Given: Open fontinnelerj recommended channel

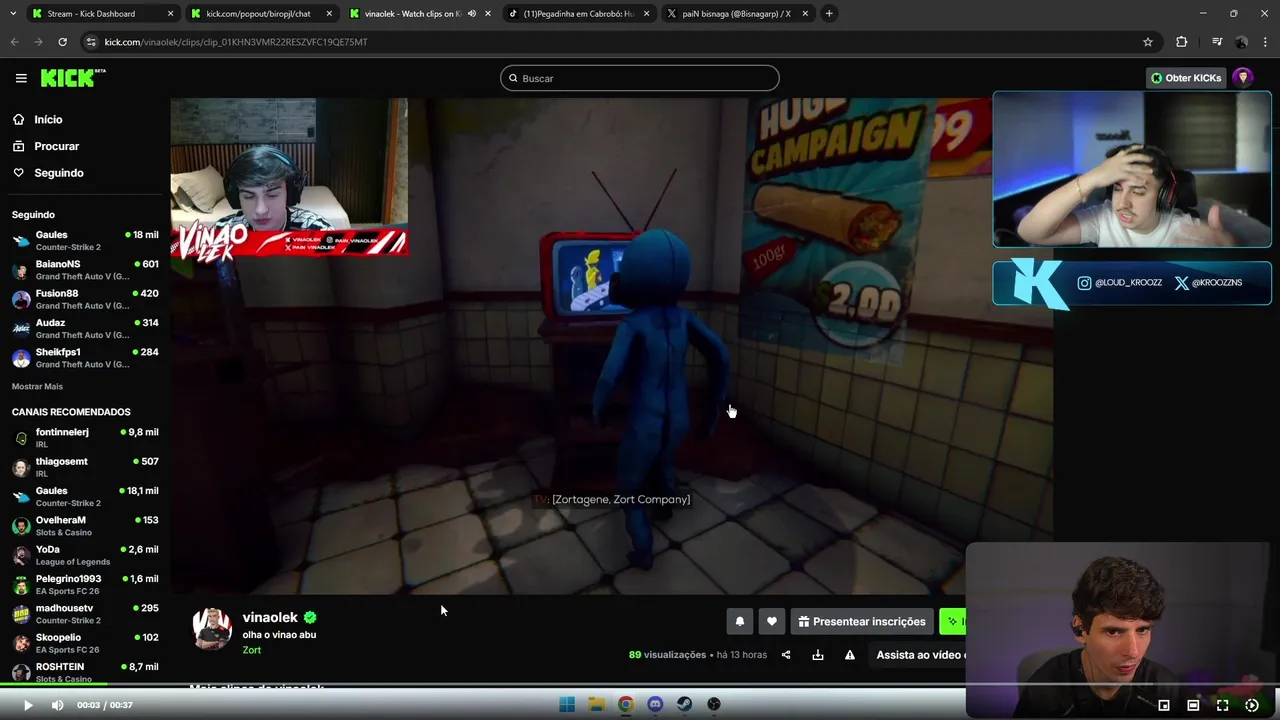Looking at the screenshot, I should [85, 438].
